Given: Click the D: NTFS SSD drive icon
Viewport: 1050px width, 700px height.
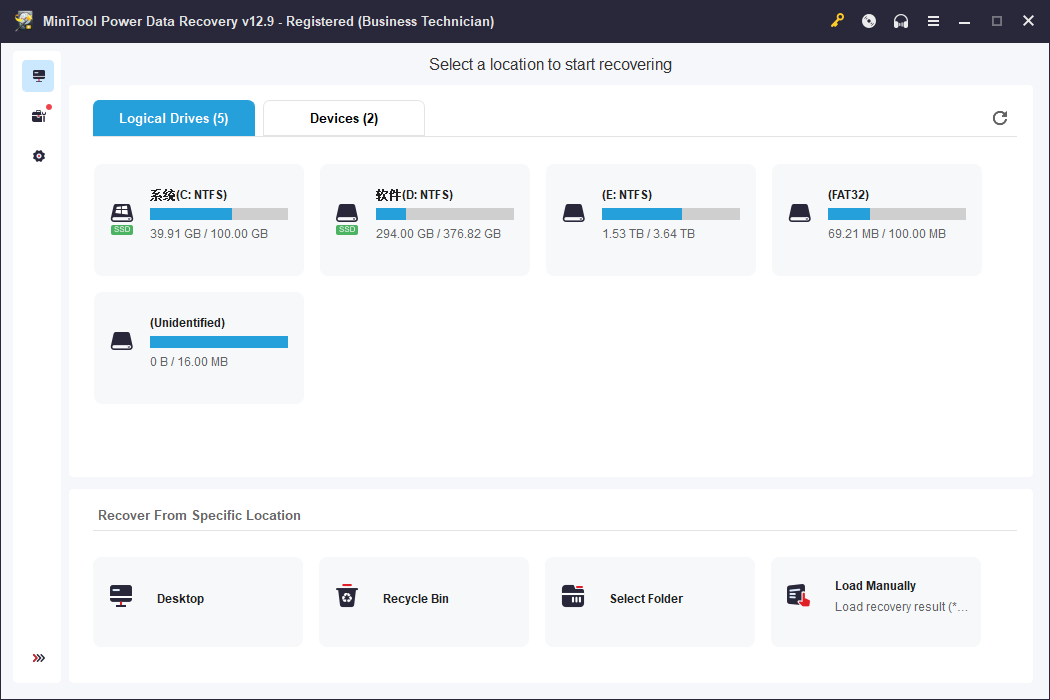Looking at the screenshot, I should (x=347, y=219).
